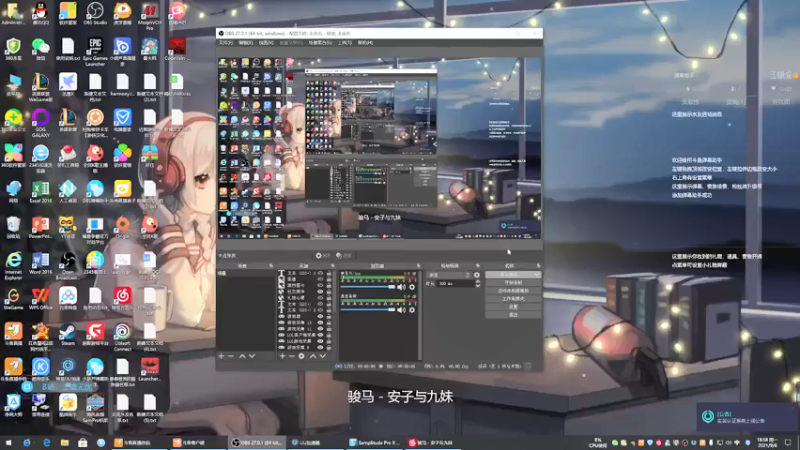
Task: Mute the 麦克风/Aux channel speaker icon
Action: 402,287
